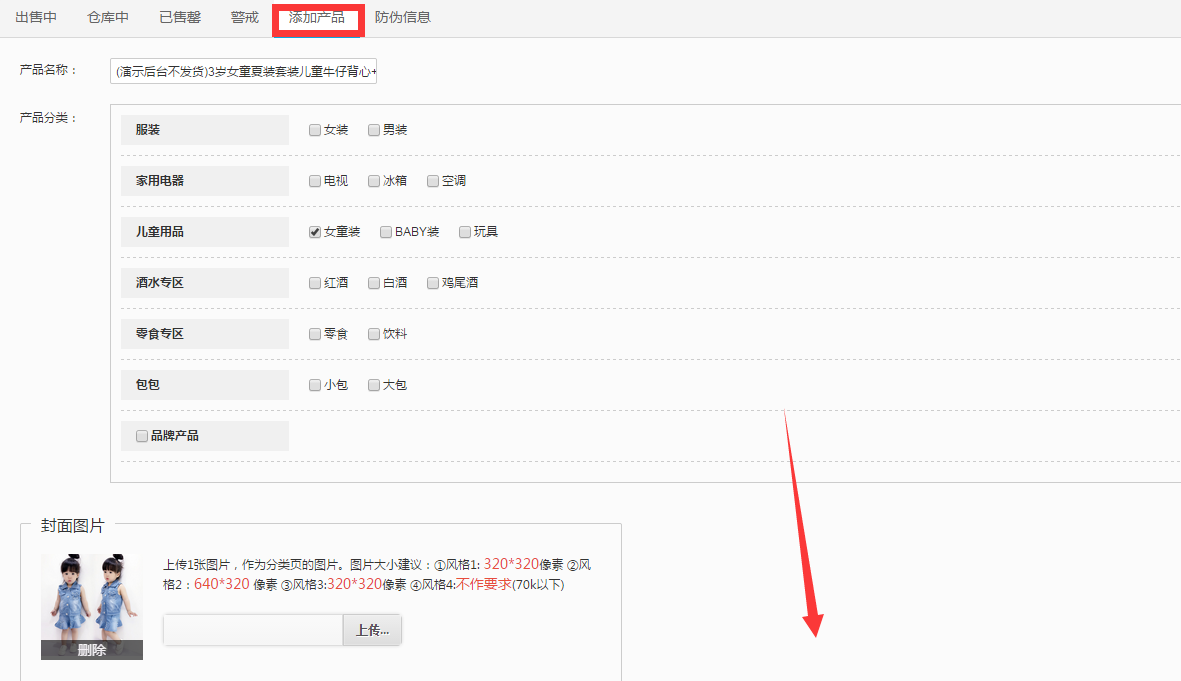The width and height of the screenshot is (1181, 681).
Task: Uncheck the 女童装 checkbox
Action: coord(315,232)
